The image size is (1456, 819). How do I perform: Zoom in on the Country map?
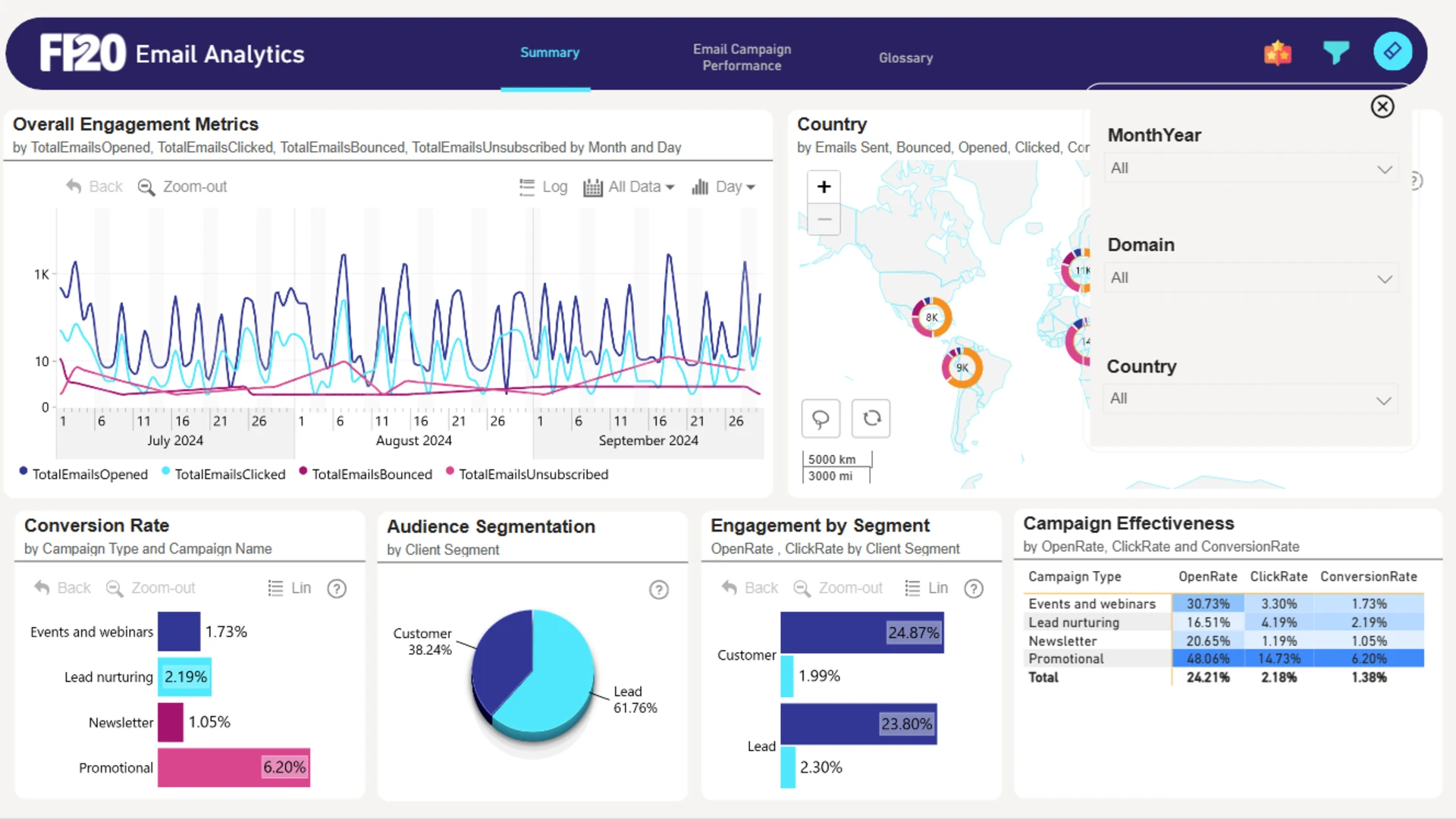point(824,187)
